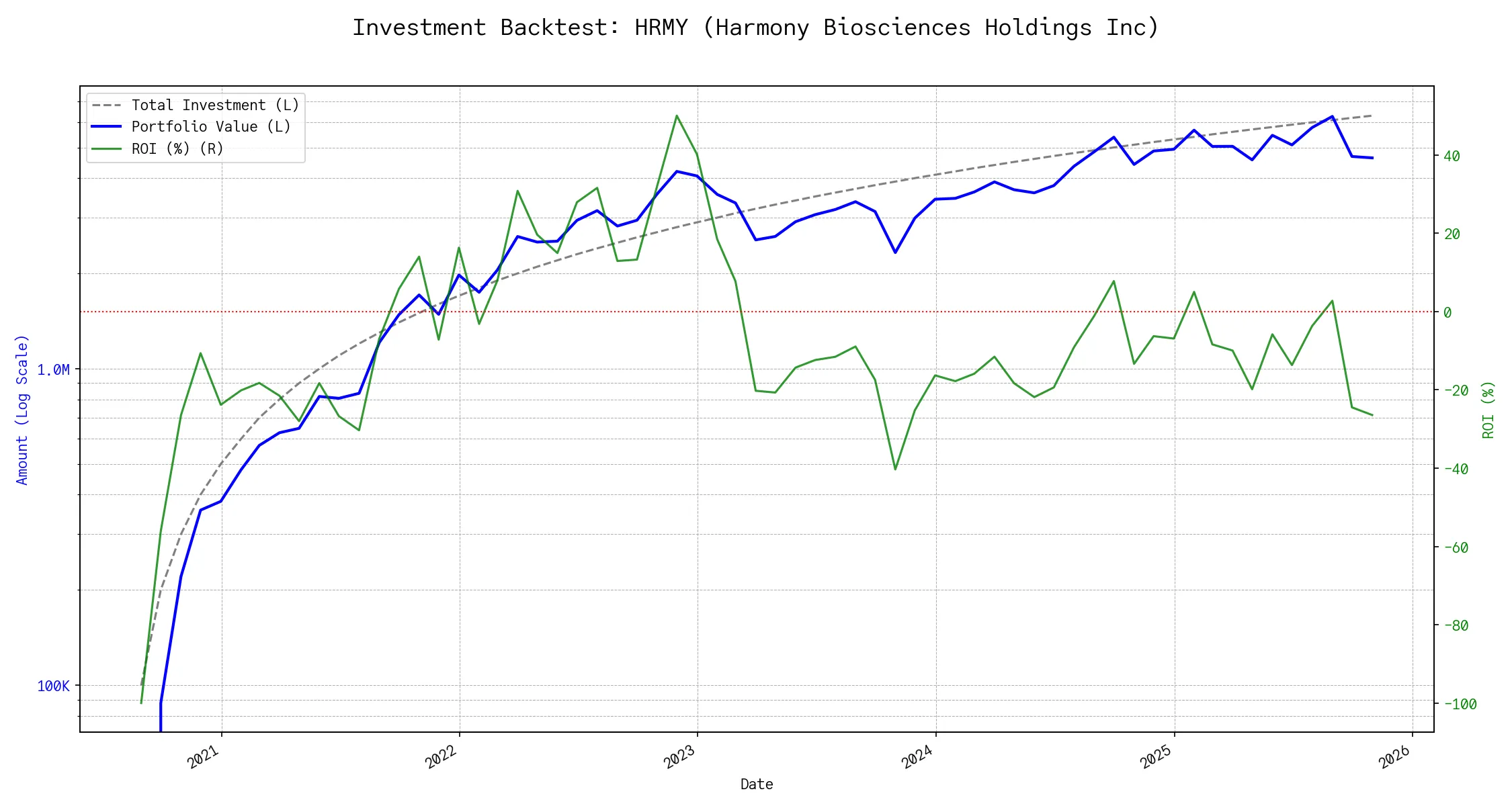Click the Portfolio Value legend entry
1512x806 pixels.
coord(211,127)
